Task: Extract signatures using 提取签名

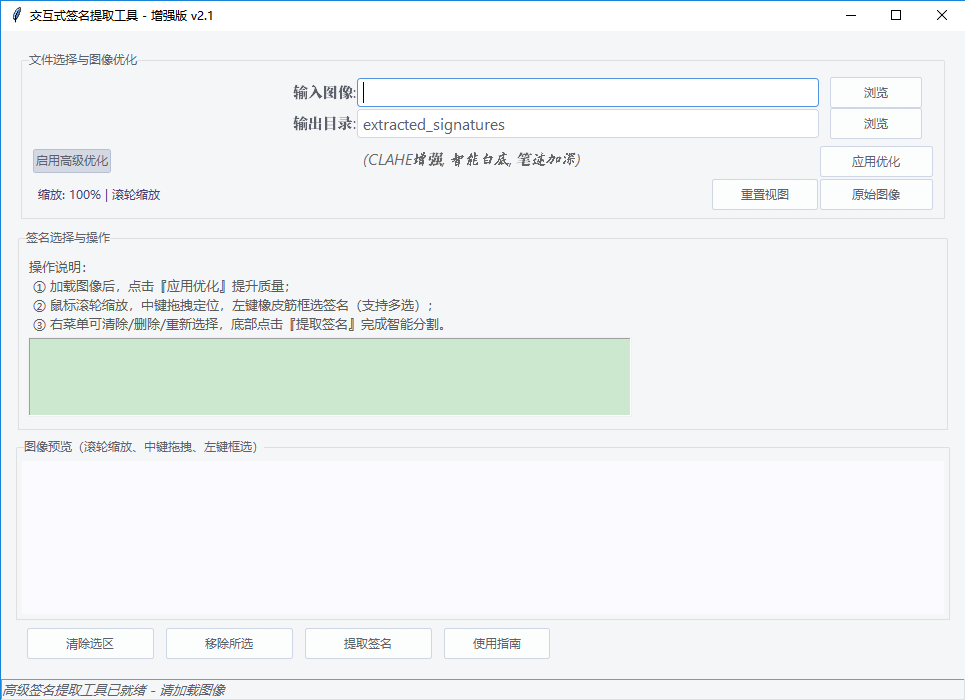Action: pos(368,643)
